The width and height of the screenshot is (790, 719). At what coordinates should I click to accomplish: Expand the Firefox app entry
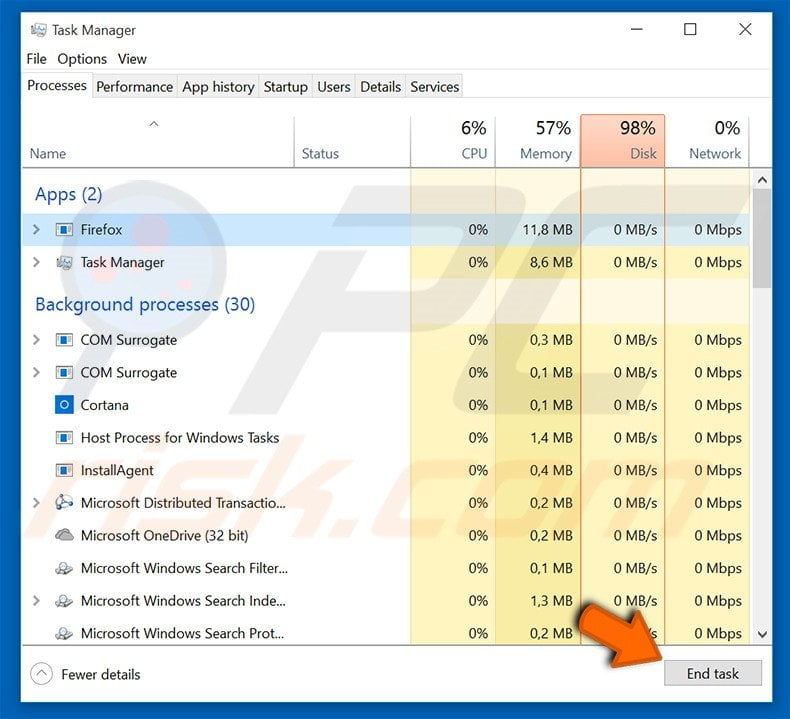point(36,230)
